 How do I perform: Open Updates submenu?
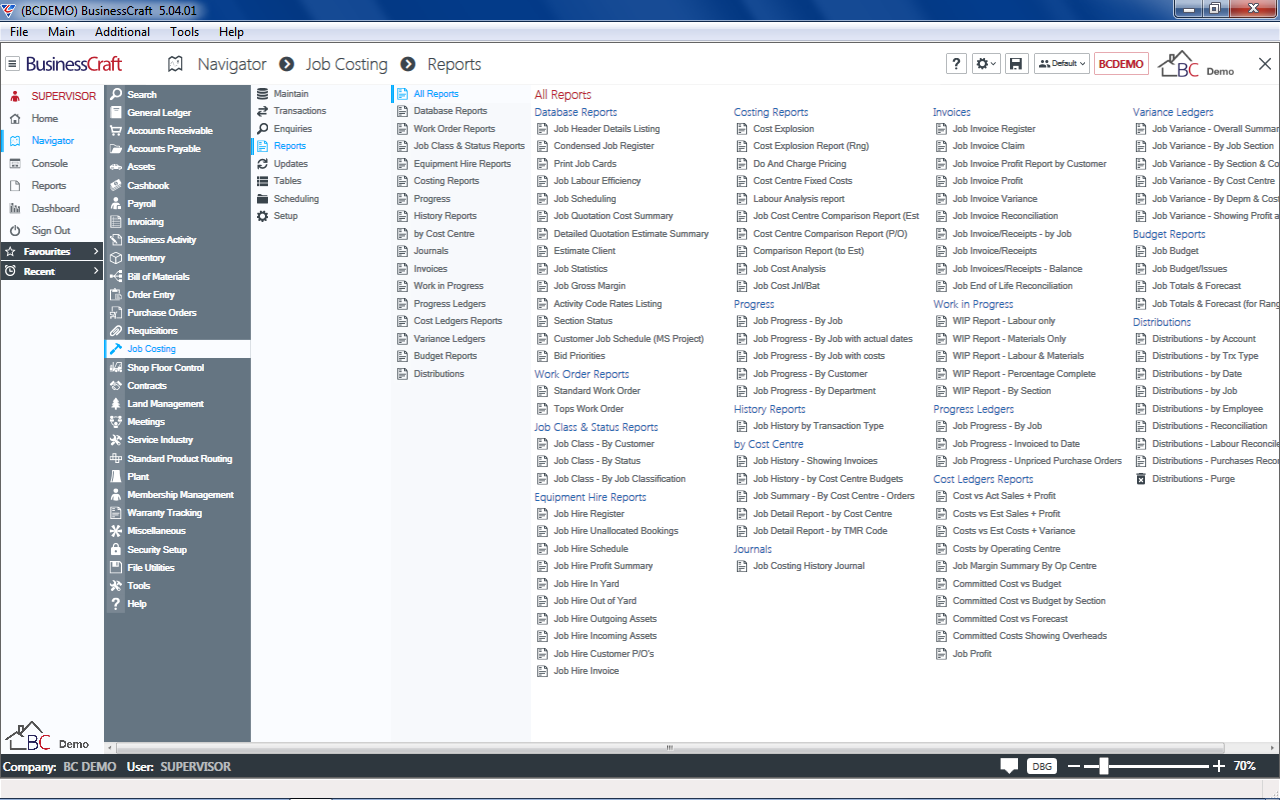291,164
